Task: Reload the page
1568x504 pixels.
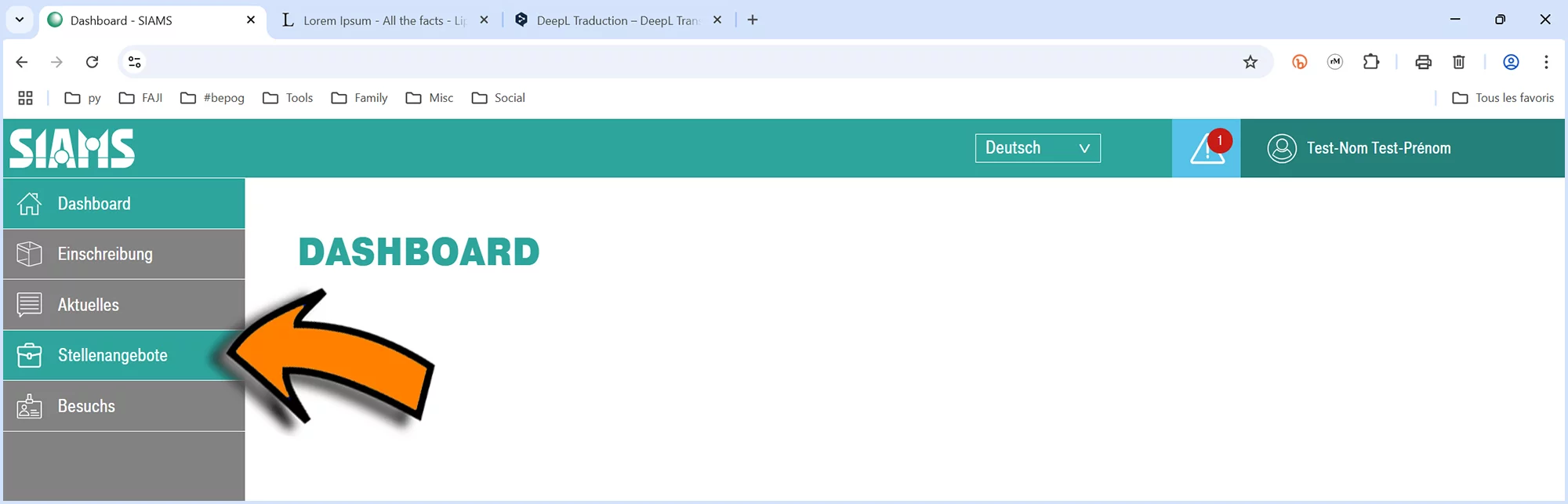Action: click(x=92, y=62)
